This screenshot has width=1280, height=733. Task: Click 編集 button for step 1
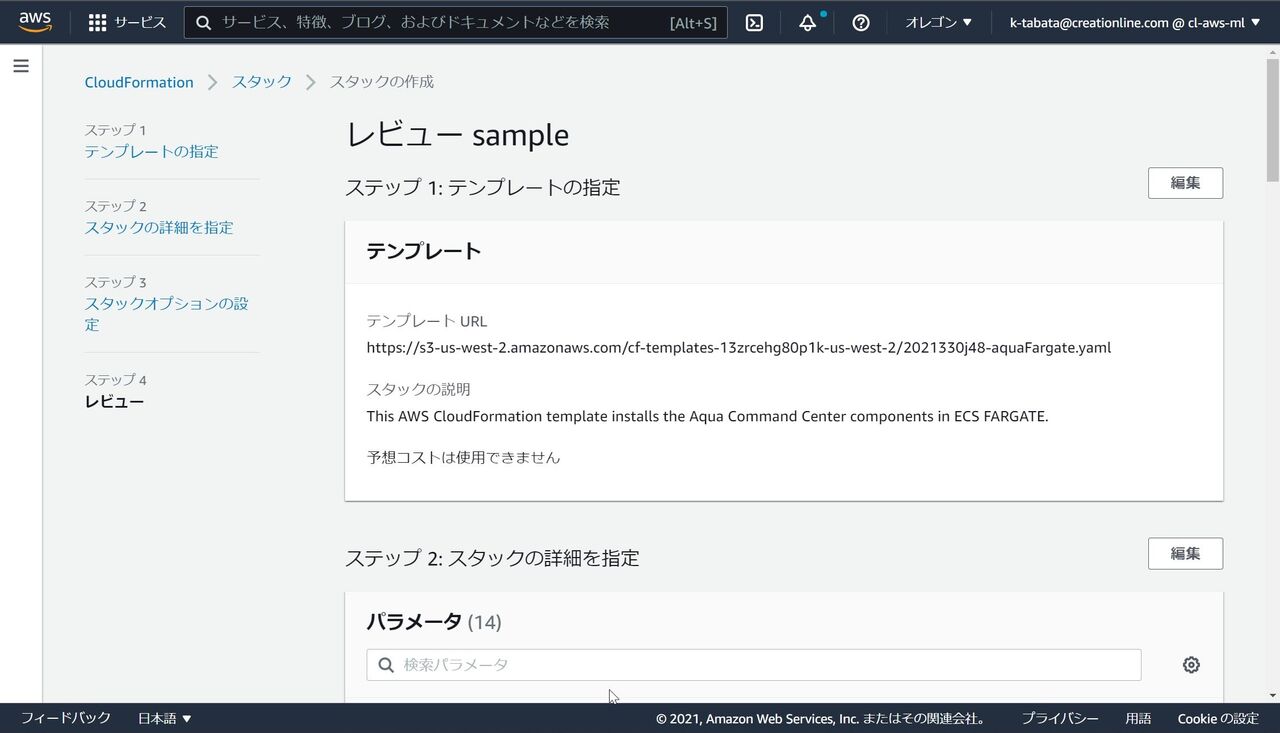pyautogui.click(x=1185, y=183)
